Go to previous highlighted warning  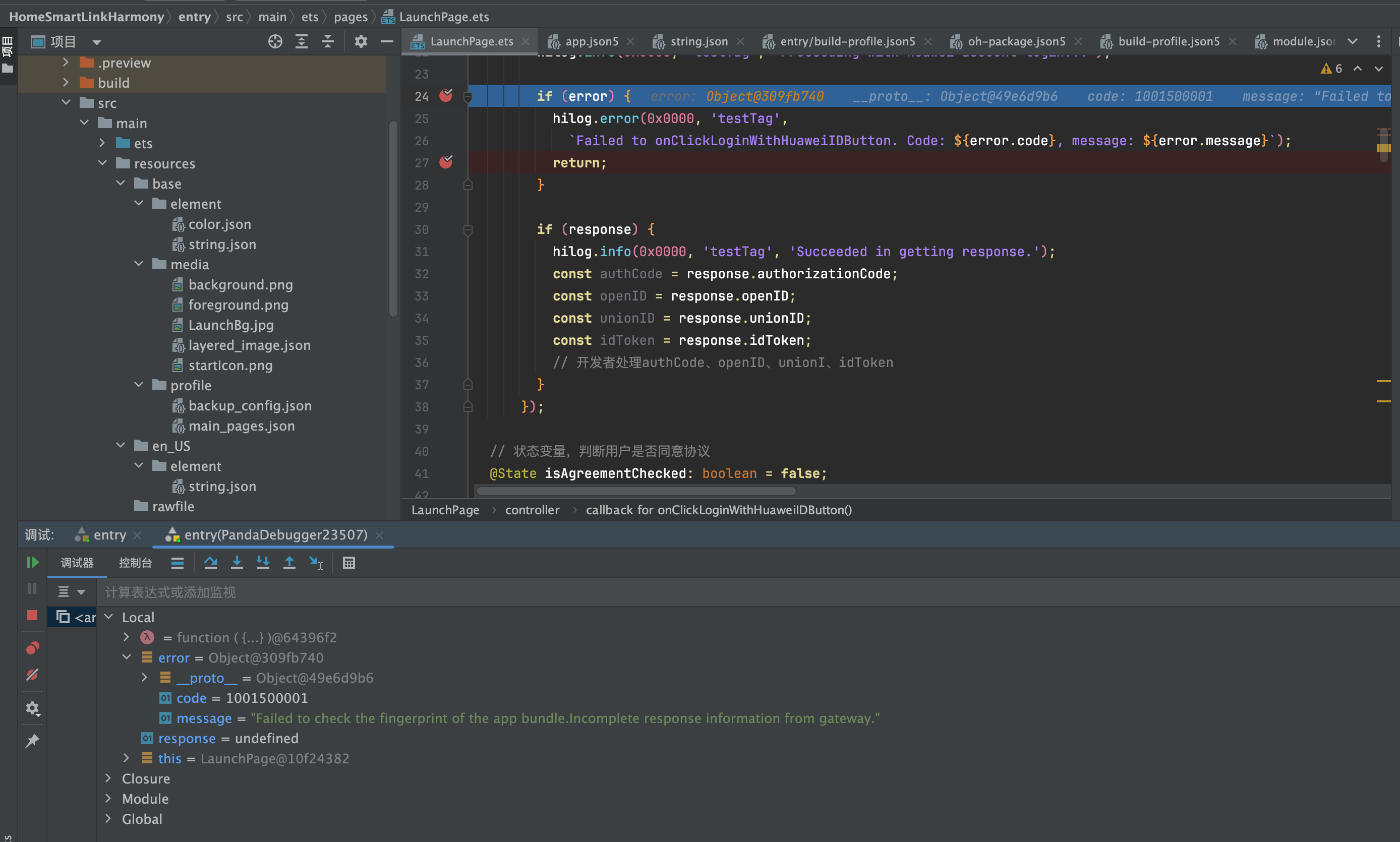pyautogui.click(x=1358, y=69)
